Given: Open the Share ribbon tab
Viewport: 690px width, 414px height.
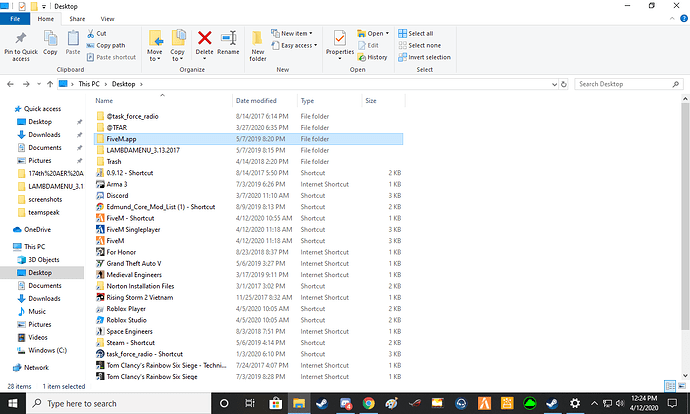Looking at the screenshot, I should [77, 18].
